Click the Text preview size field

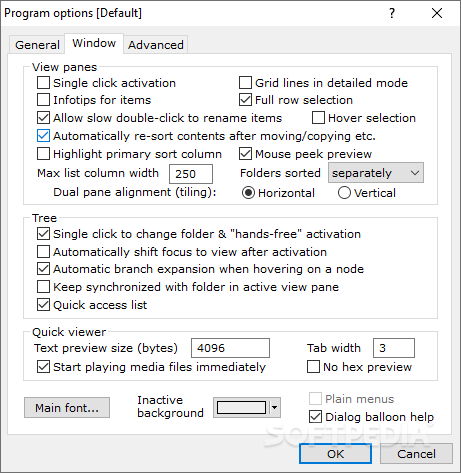pos(230,348)
